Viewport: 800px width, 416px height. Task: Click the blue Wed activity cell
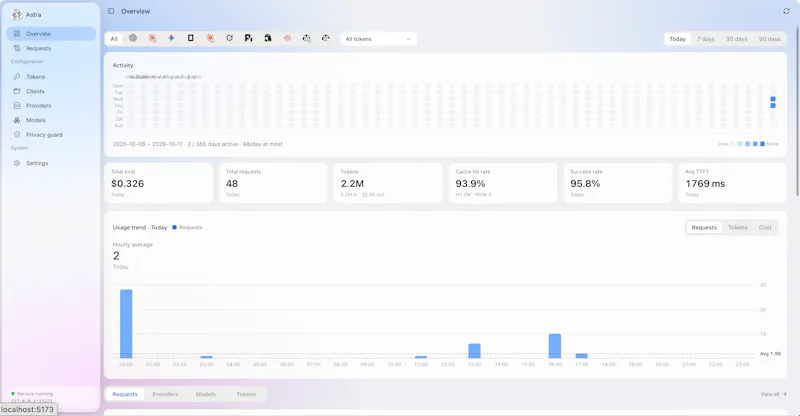point(773,99)
